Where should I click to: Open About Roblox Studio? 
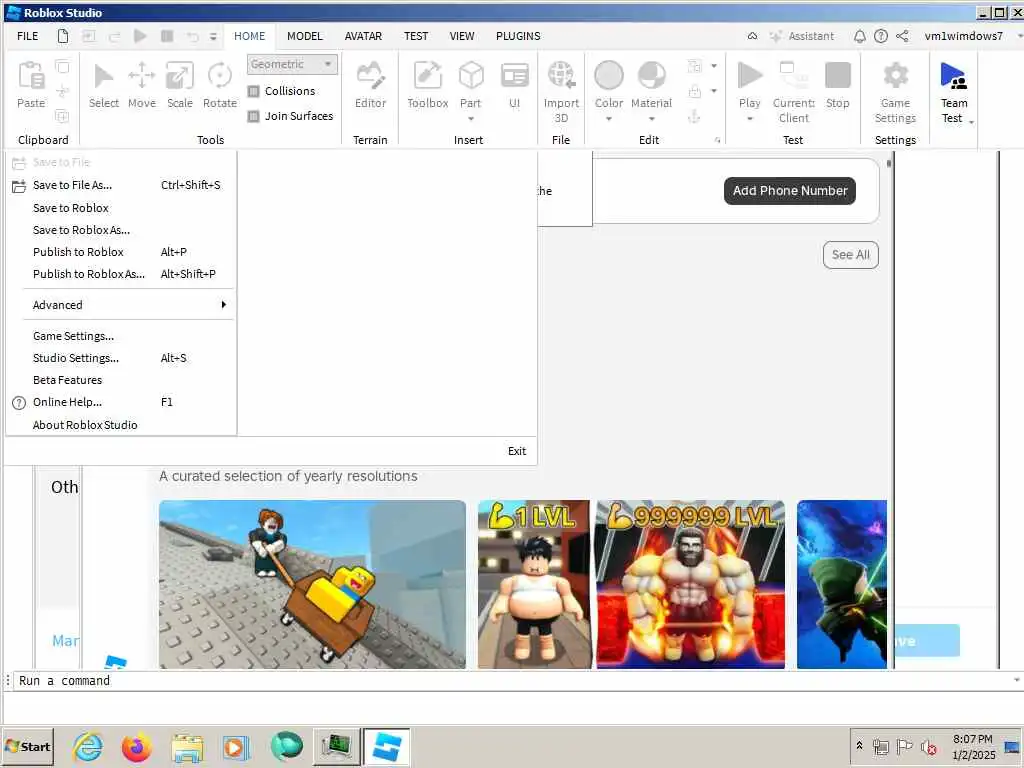click(121, 425)
